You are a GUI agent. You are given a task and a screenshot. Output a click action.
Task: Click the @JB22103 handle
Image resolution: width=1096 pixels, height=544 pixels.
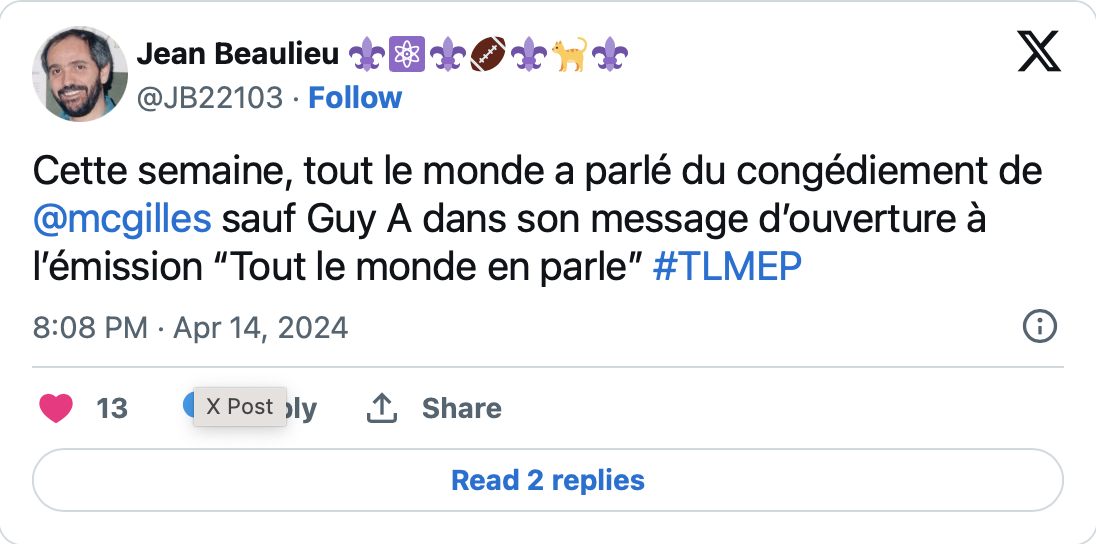click(x=209, y=98)
